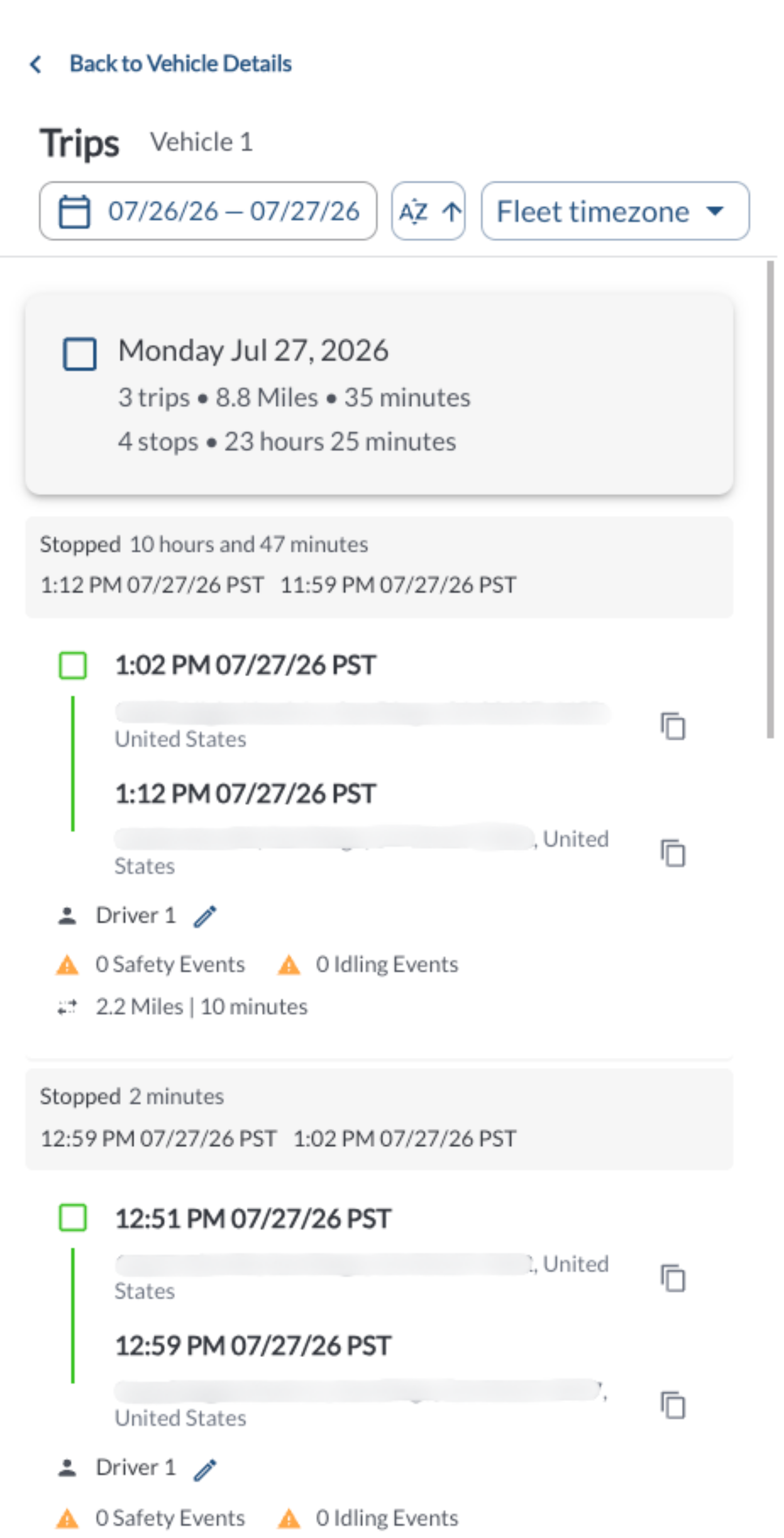Viewport: 784px width, 1538px height.
Task: Copy start address of 12:51 PM trip
Action: click(673, 1278)
